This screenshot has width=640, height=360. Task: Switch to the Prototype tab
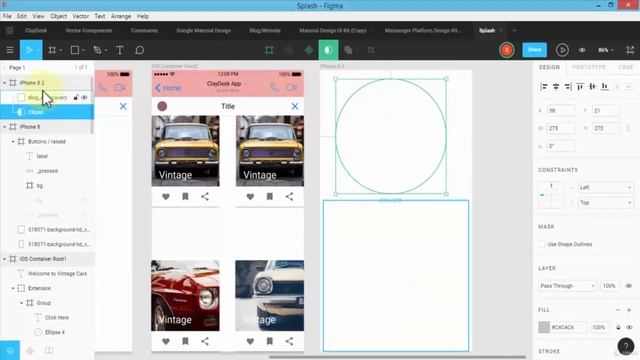tap(589, 67)
